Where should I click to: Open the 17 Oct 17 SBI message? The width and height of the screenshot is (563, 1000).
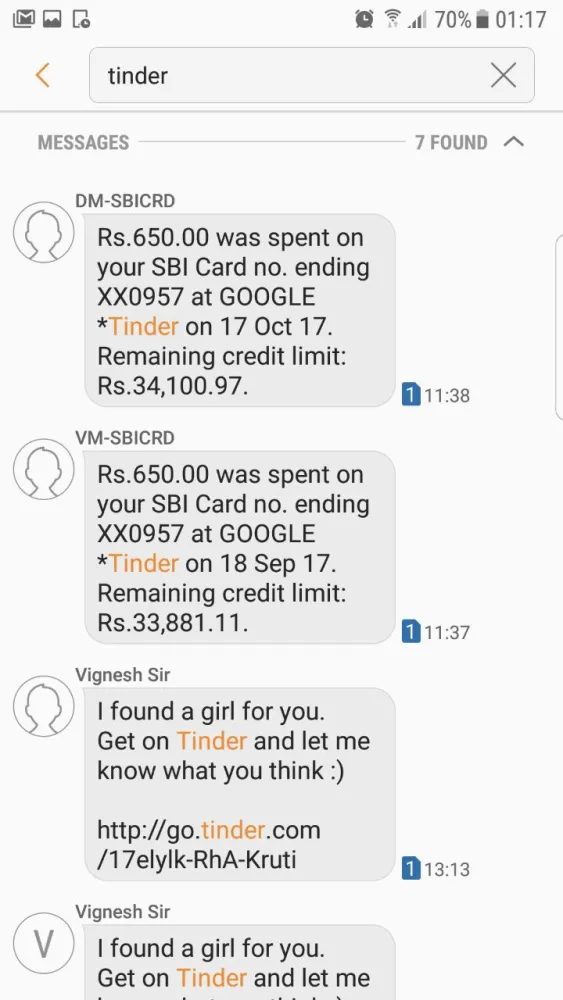[x=240, y=311]
